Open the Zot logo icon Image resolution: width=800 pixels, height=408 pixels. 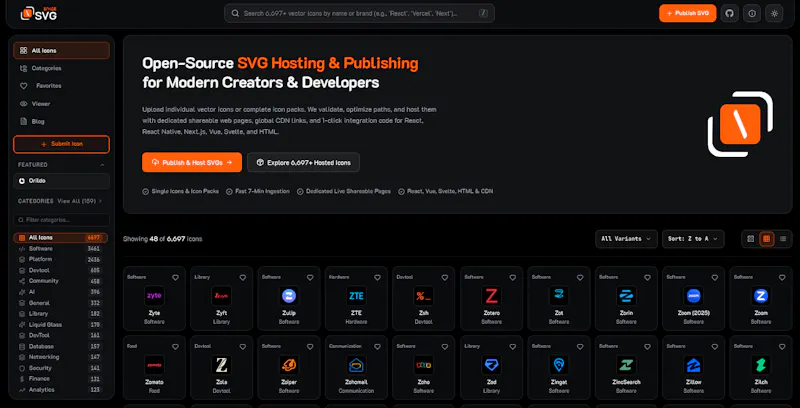click(x=559, y=296)
